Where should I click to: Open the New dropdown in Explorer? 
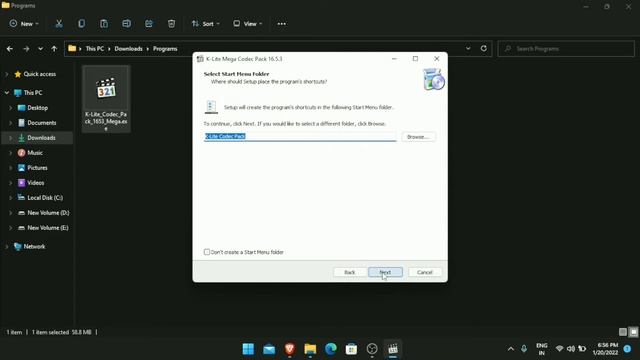point(24,24)
